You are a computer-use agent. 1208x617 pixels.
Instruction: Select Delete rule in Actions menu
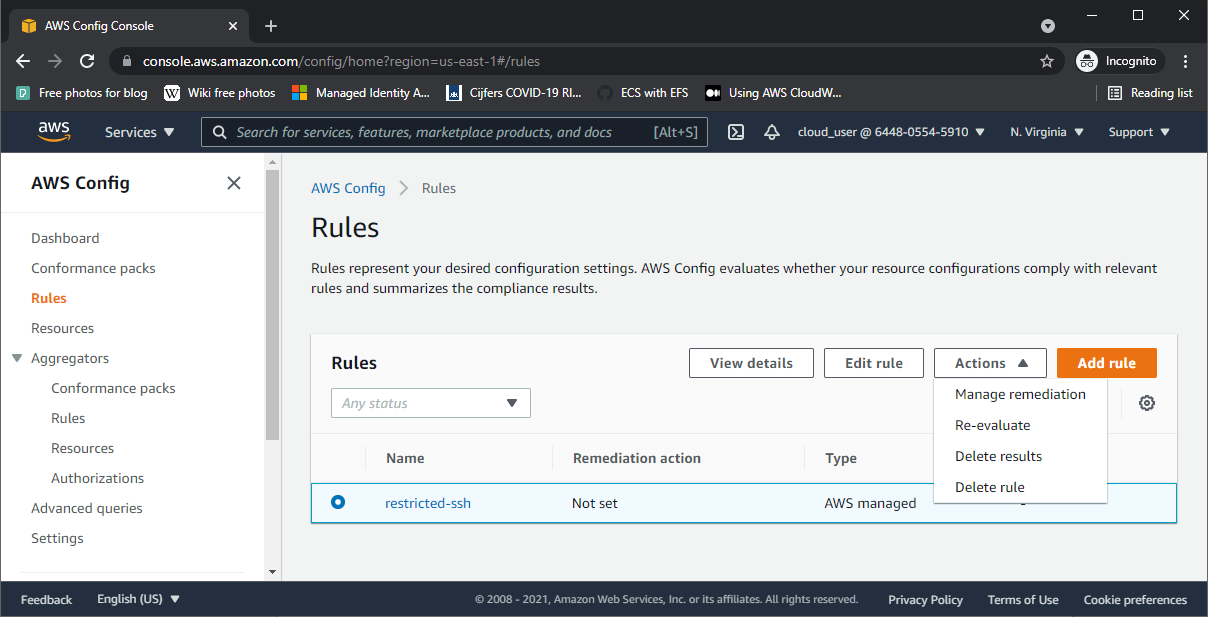click(989, 487)
